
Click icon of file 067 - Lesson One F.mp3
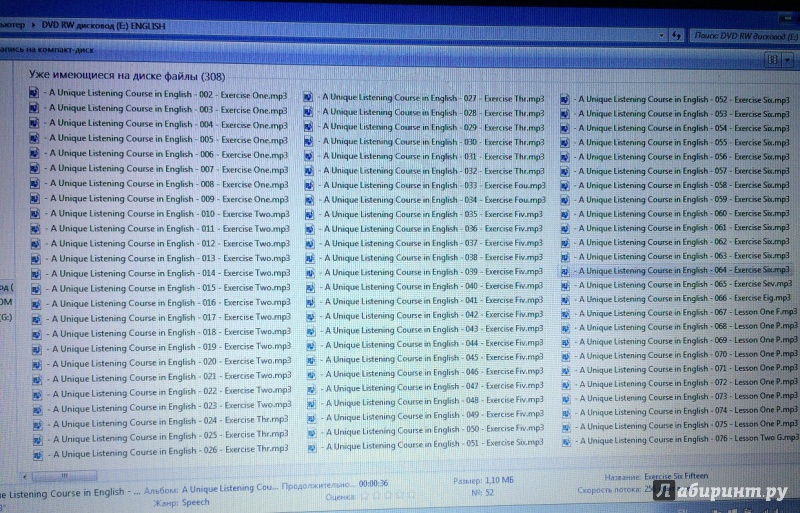[566, 314]
